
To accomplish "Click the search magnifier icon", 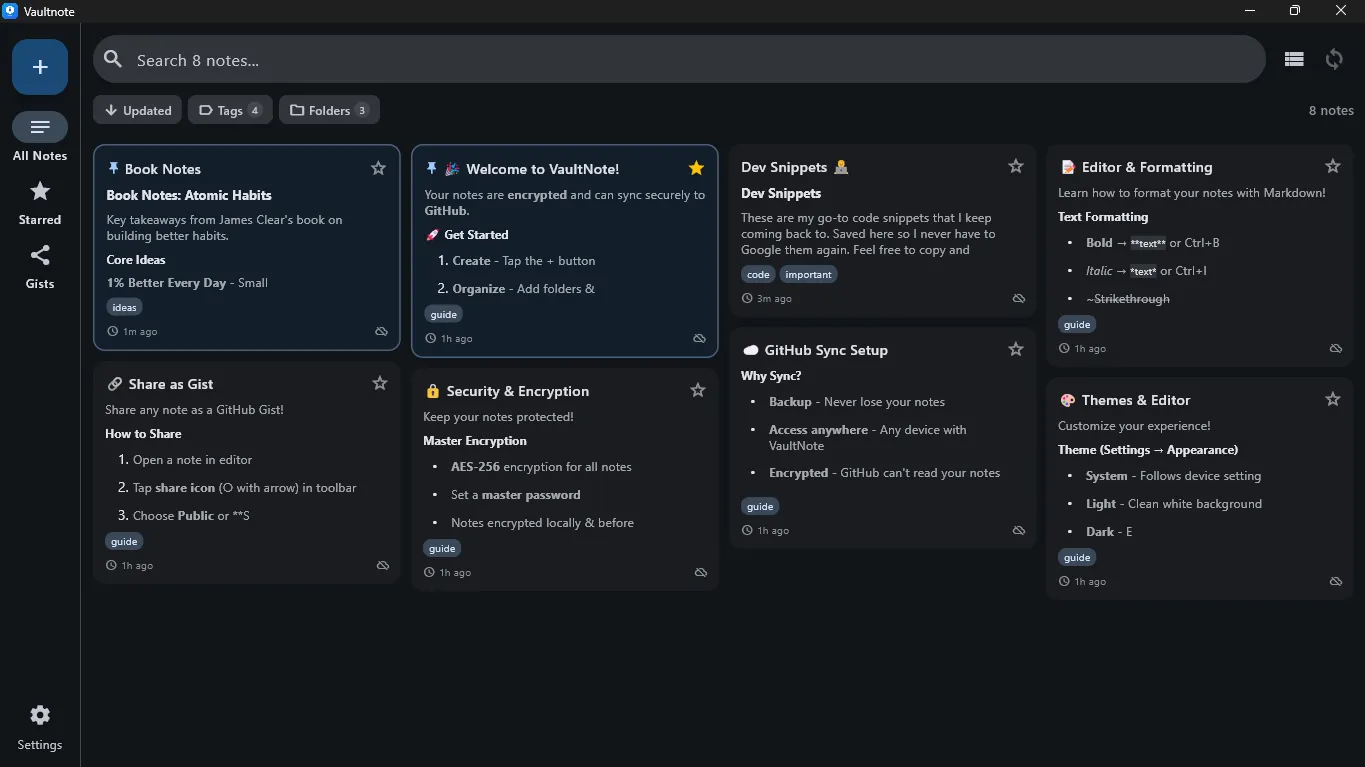I will click(113, 59).
